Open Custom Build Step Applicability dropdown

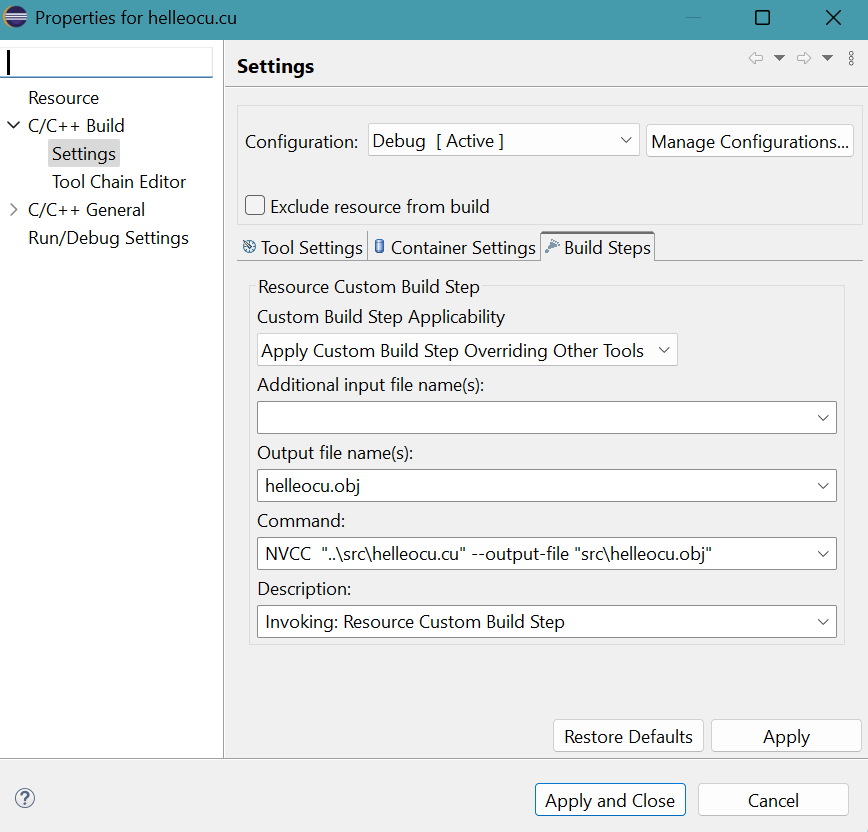467,350
